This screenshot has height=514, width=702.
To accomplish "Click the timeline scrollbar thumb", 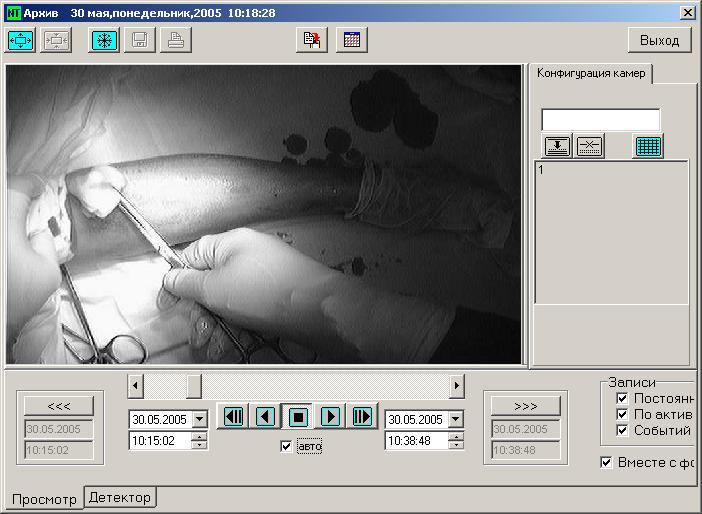I will point(194,385).
